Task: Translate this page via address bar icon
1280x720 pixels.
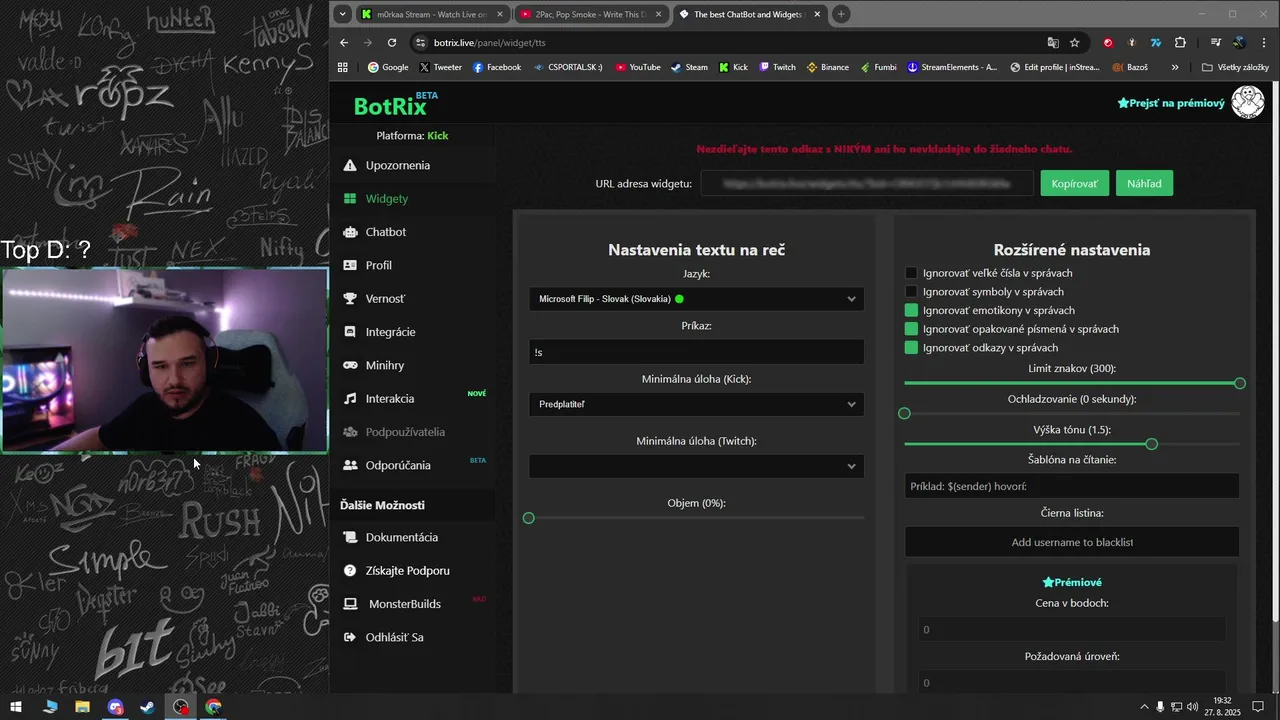Action: 1052,42
